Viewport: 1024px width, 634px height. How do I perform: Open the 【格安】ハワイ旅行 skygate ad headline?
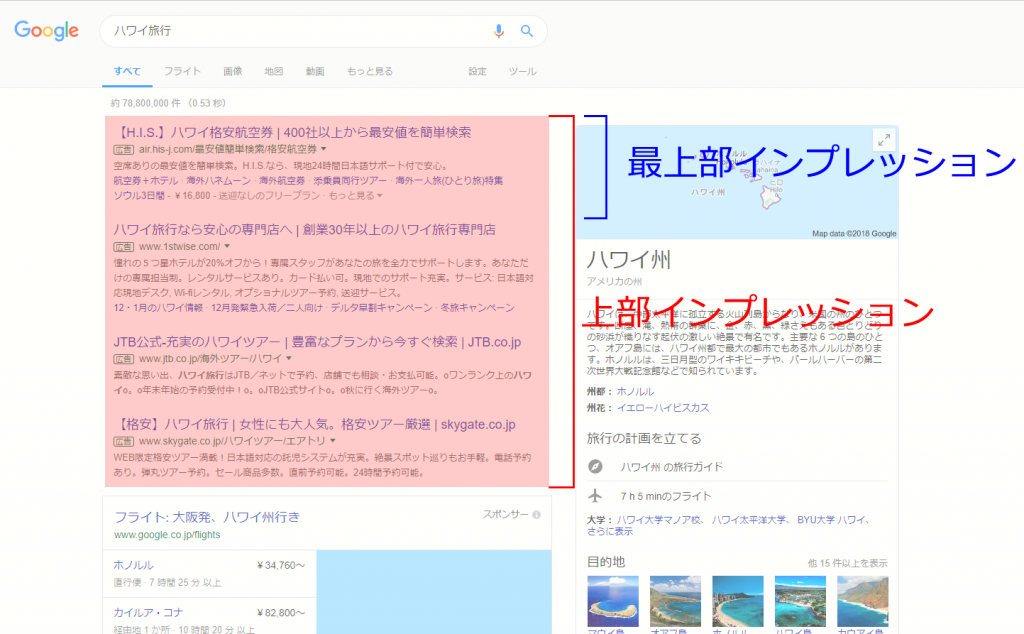point(315,424)
